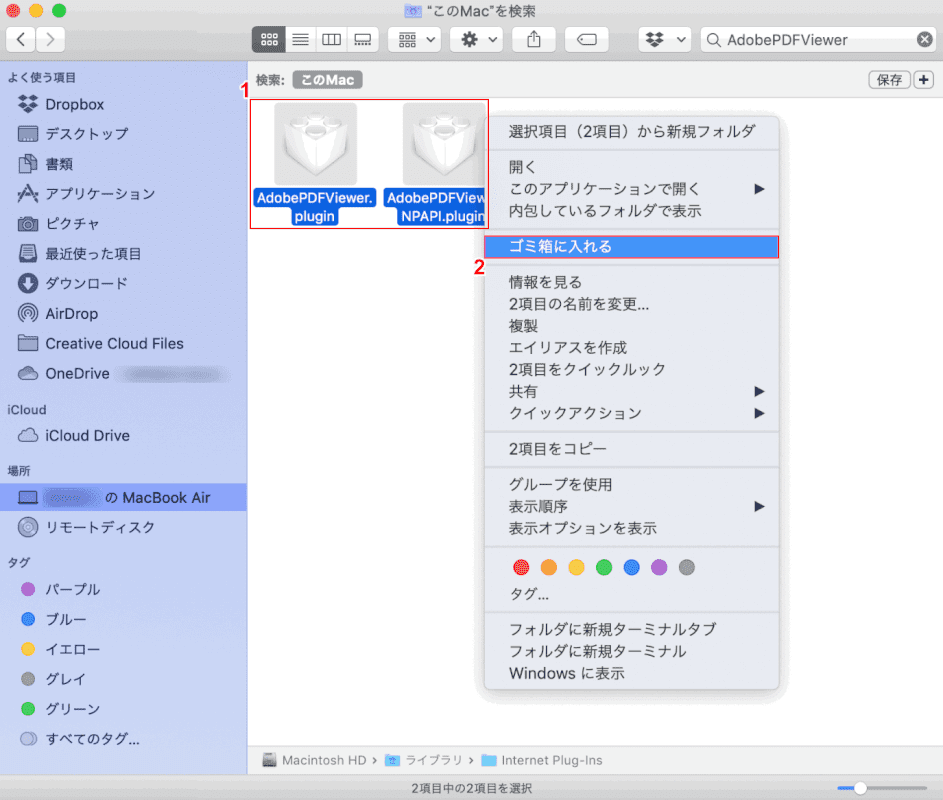The image size is (943, 800).
Task: Go forward with the right arrow button
Action: click(x=51, y=40)
